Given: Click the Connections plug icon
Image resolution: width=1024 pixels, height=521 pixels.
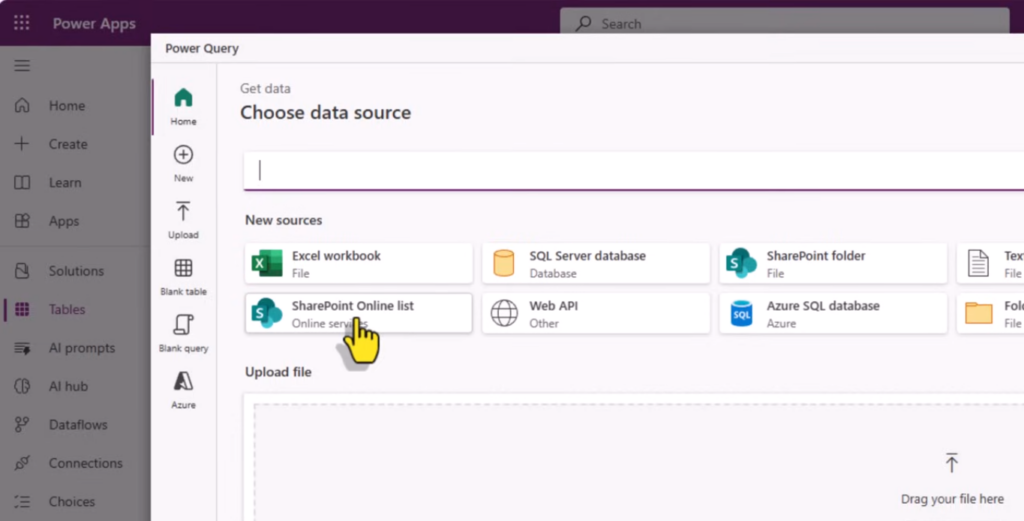Looking at the screenshot, I should [x=22, y=463].
